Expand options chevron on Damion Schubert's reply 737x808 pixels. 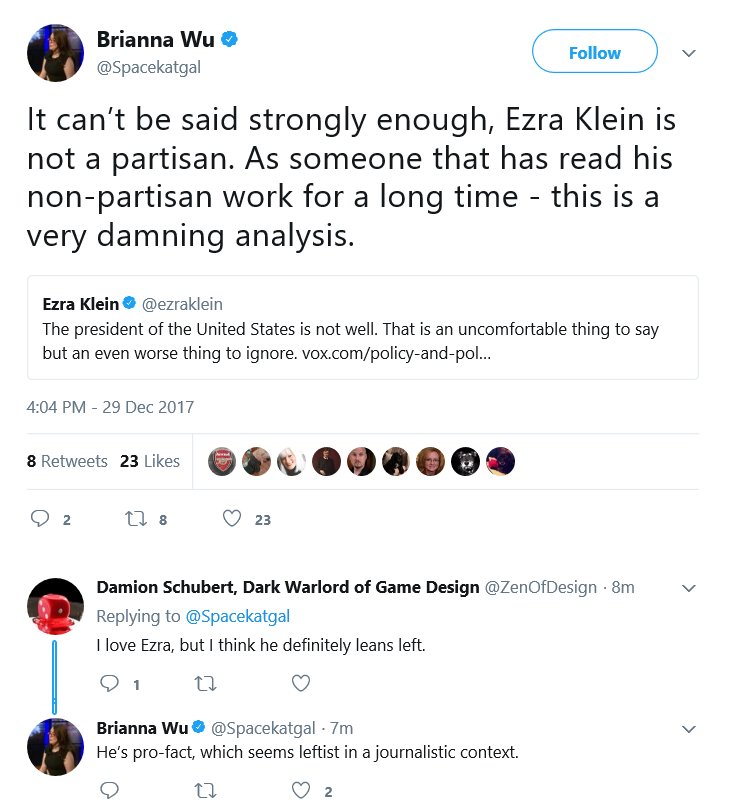coord(689,588)
